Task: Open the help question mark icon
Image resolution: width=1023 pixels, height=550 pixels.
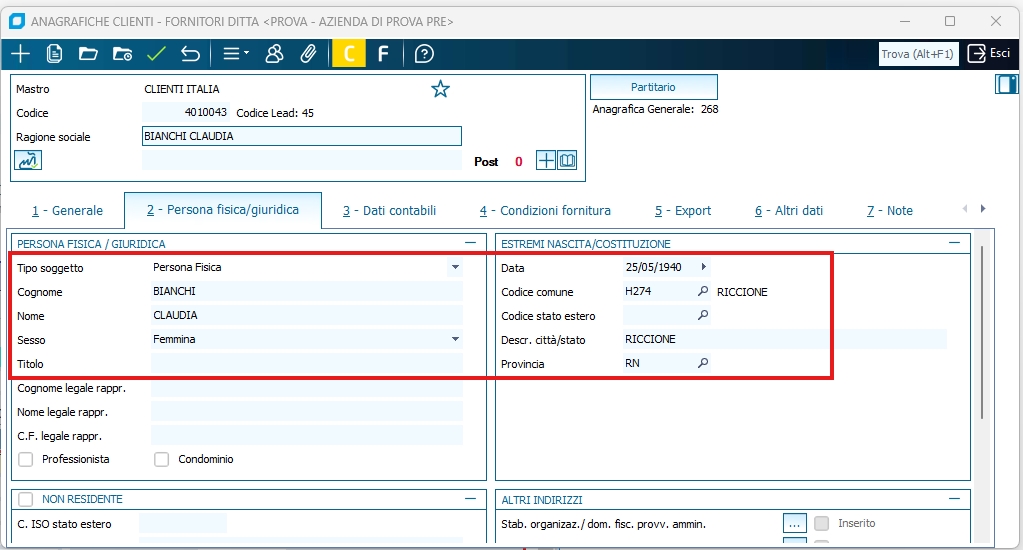Action: coord(424,53)
